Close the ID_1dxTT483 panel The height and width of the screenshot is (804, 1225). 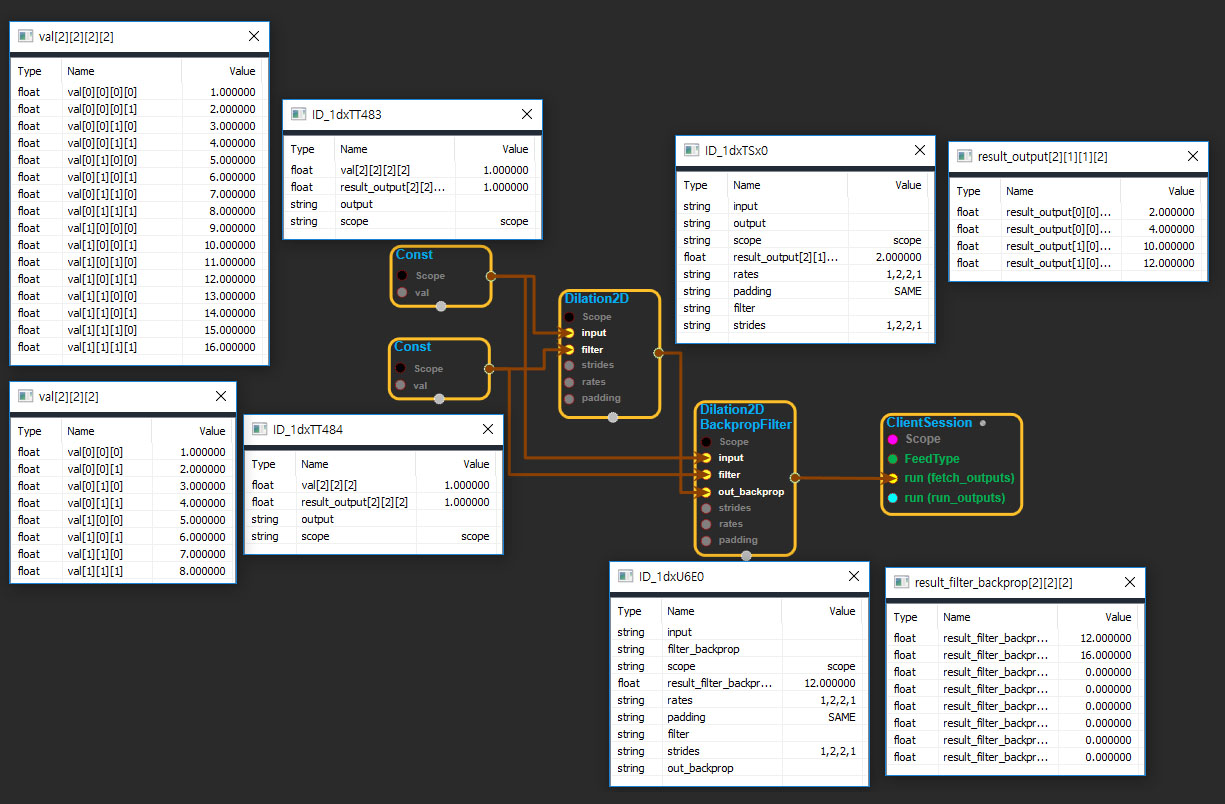click(526, 114)
